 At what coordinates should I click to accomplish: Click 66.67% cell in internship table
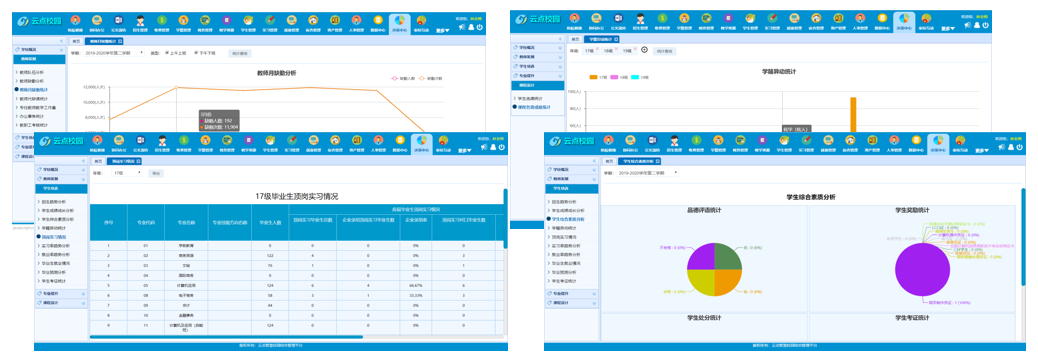[417, 285]
